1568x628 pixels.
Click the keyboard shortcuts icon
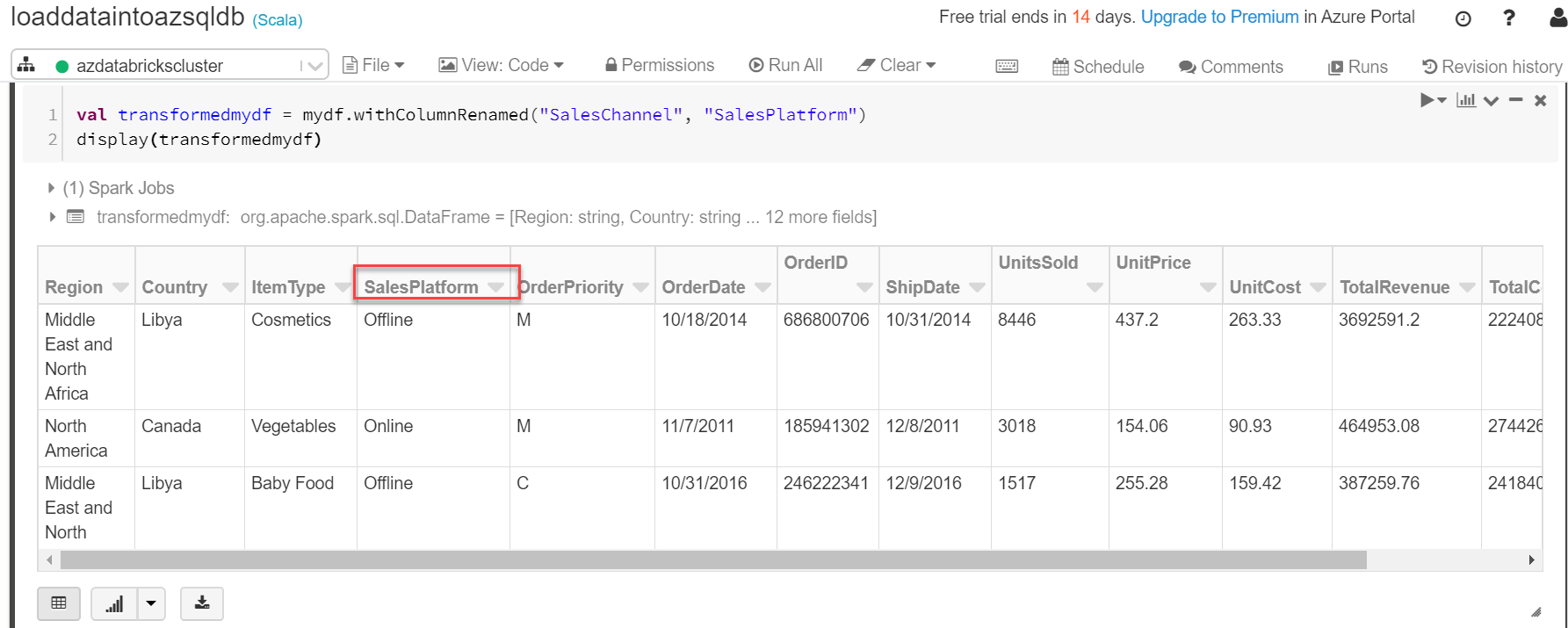click(1007, 67)
